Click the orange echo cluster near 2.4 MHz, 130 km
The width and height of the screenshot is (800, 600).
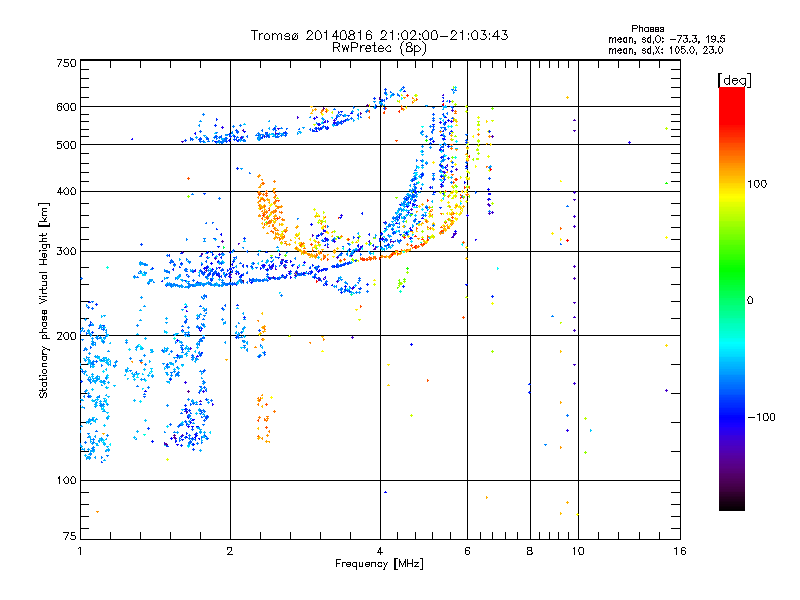(x=265, y=418)
